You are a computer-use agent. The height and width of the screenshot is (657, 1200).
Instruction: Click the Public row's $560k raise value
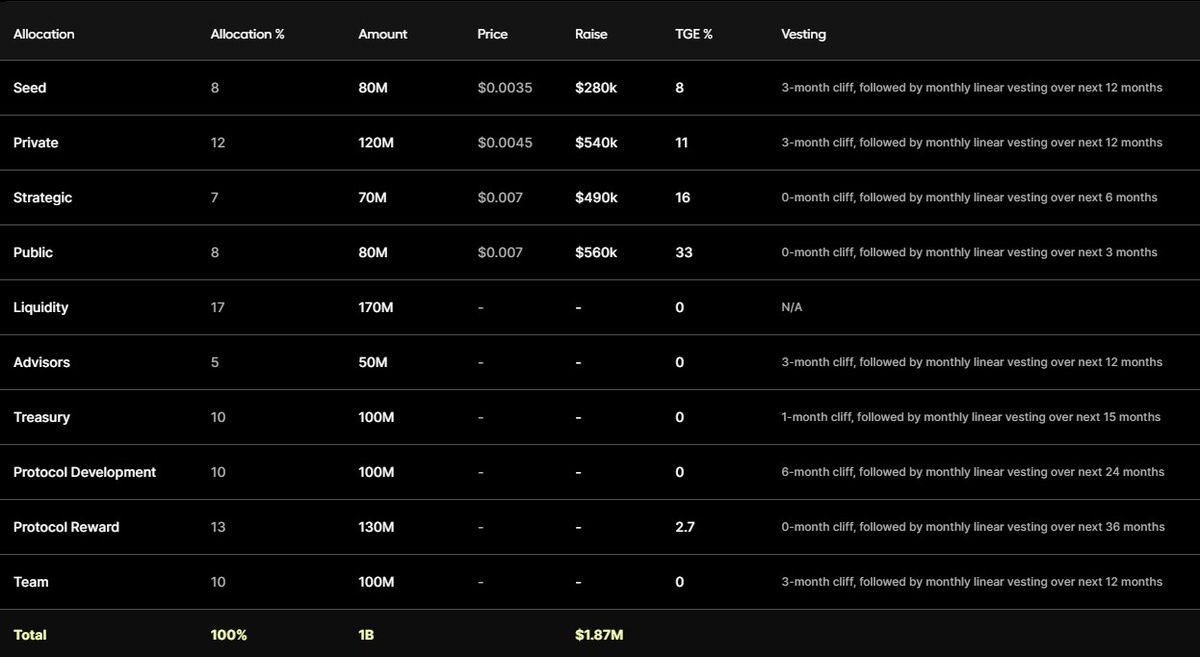596,253
